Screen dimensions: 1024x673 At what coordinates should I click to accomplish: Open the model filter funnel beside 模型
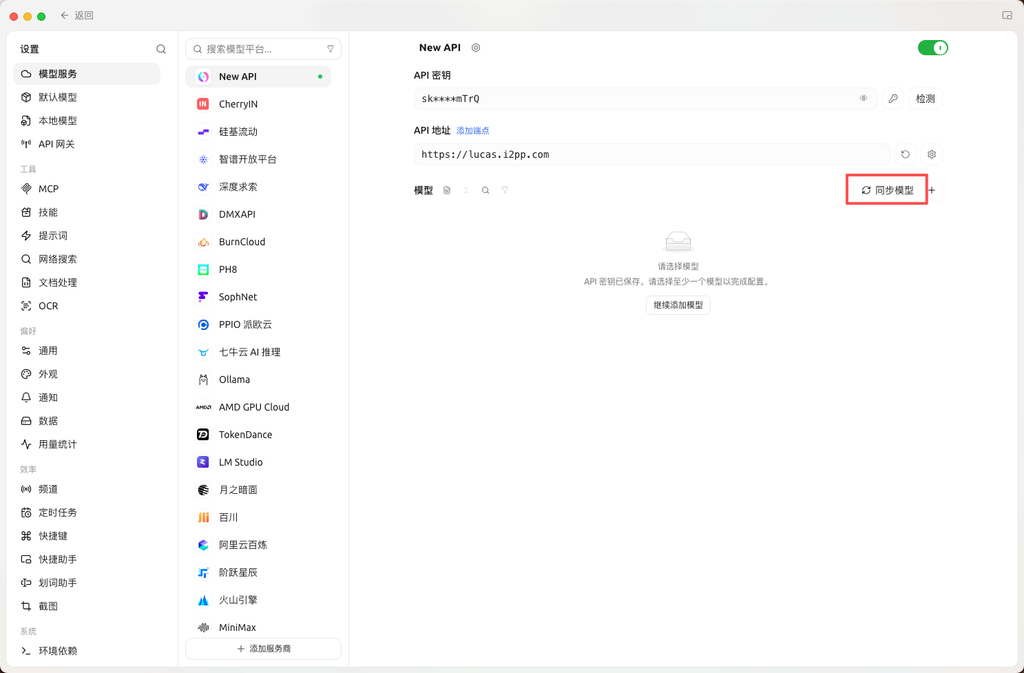tap(505, 191)
